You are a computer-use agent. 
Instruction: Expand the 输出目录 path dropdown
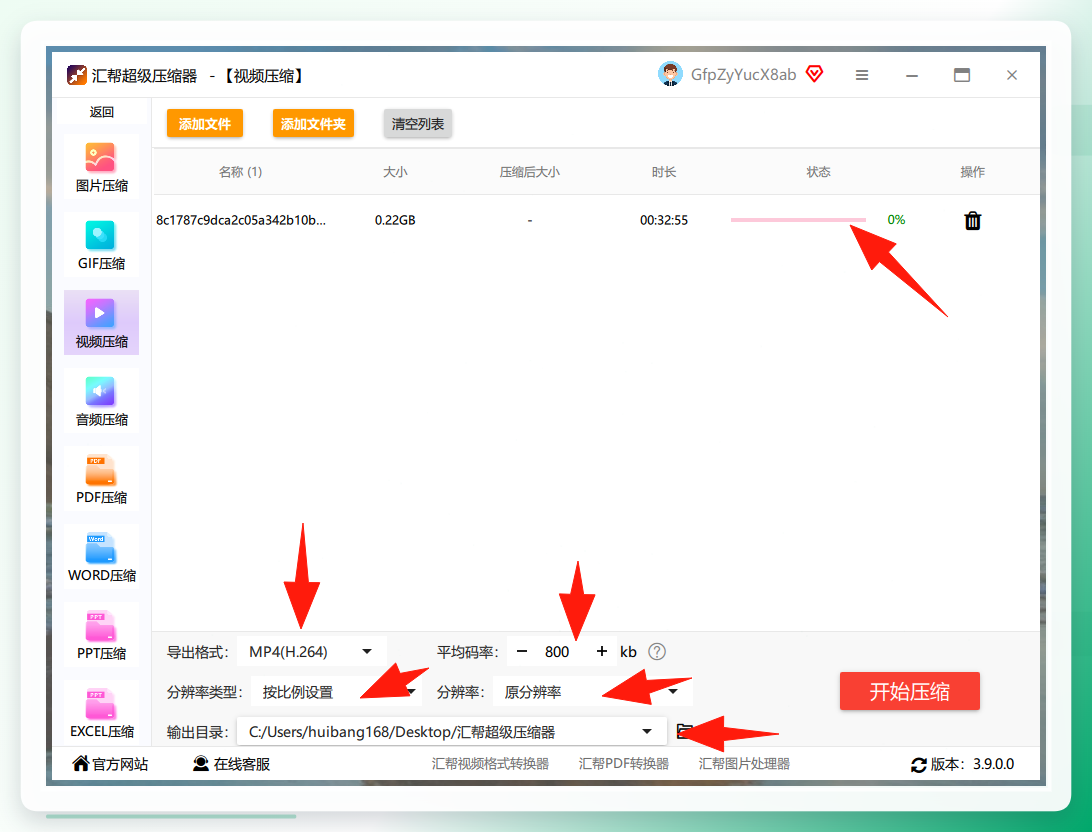point(451,732)
